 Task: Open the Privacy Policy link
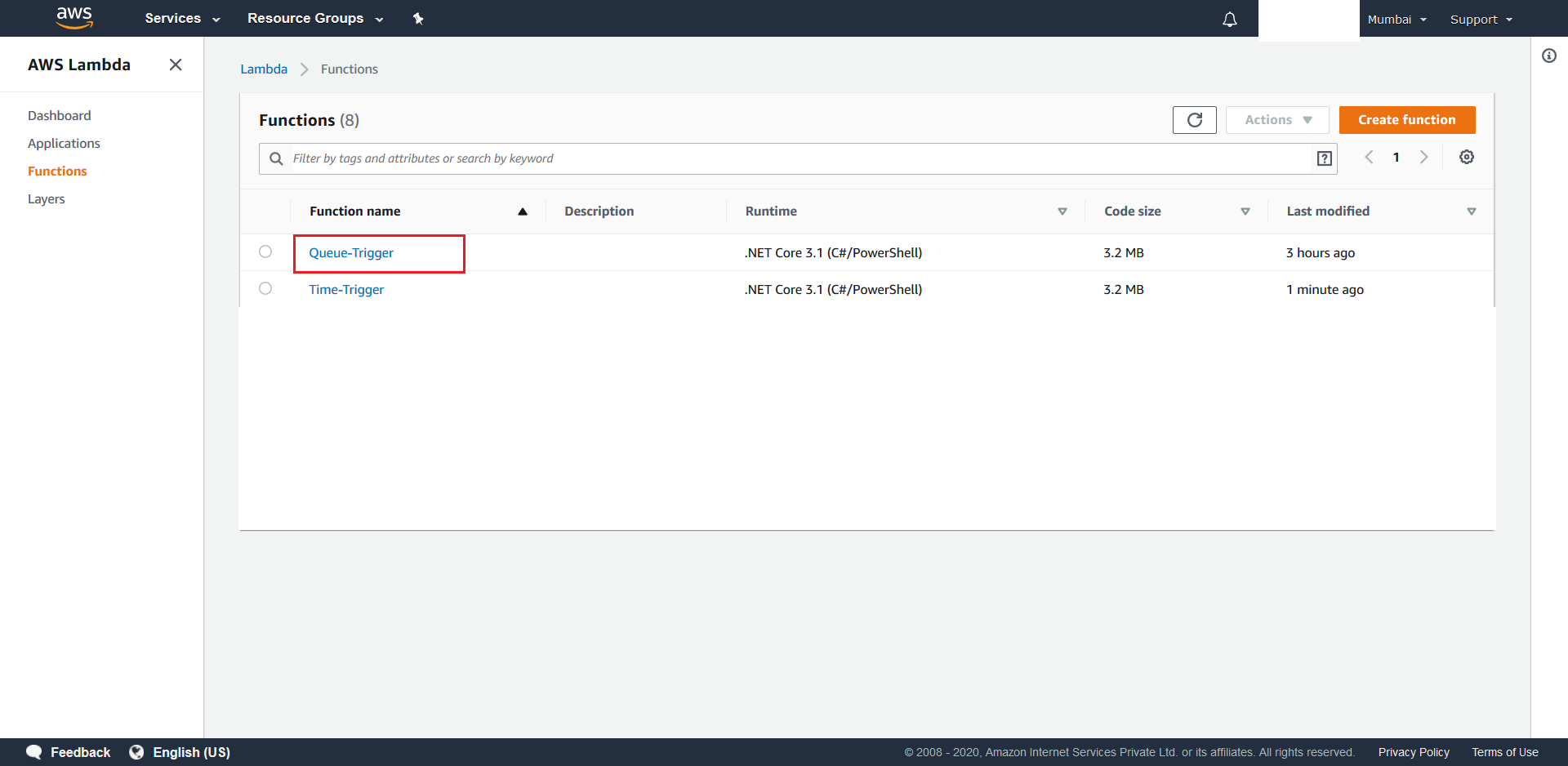tap(1414, 752)
